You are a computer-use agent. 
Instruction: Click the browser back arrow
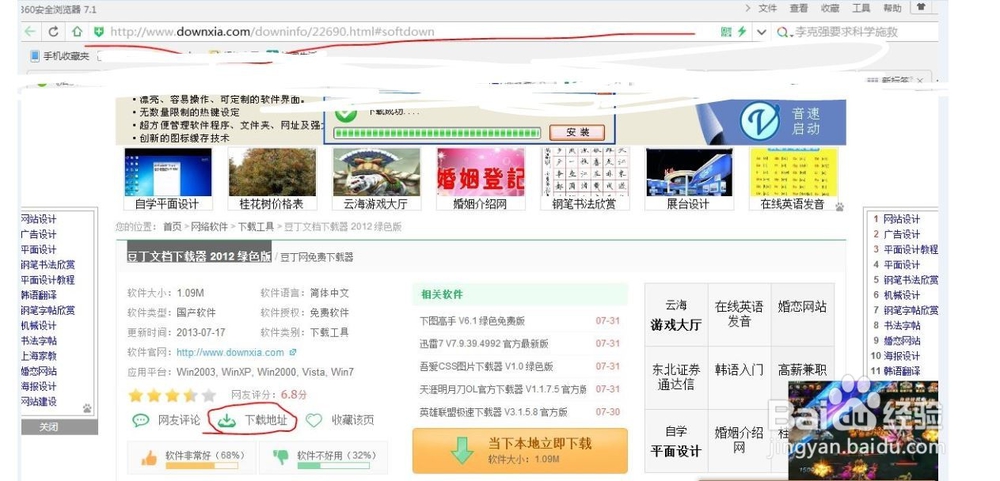tap(30, 31)
